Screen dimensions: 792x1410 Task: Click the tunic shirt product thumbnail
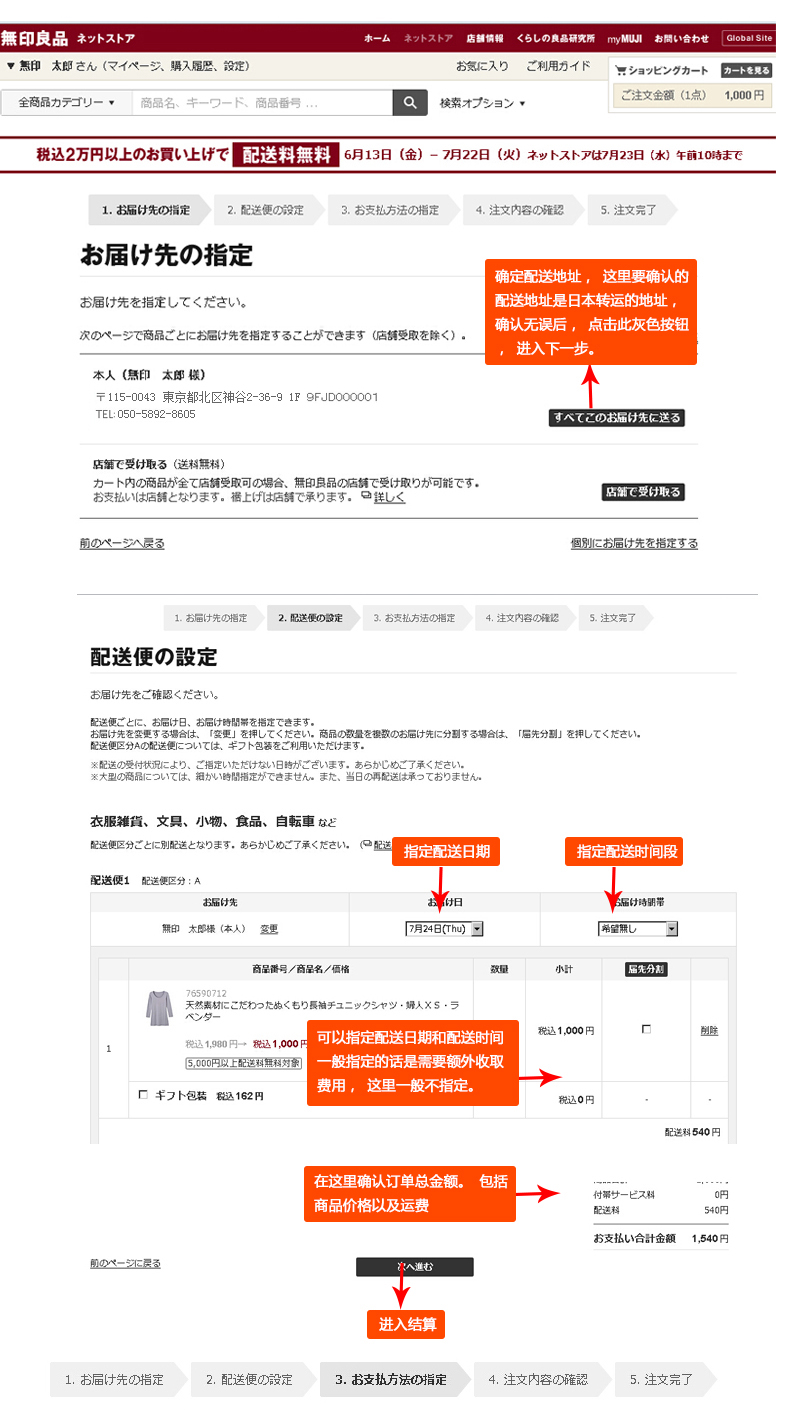160,1008
